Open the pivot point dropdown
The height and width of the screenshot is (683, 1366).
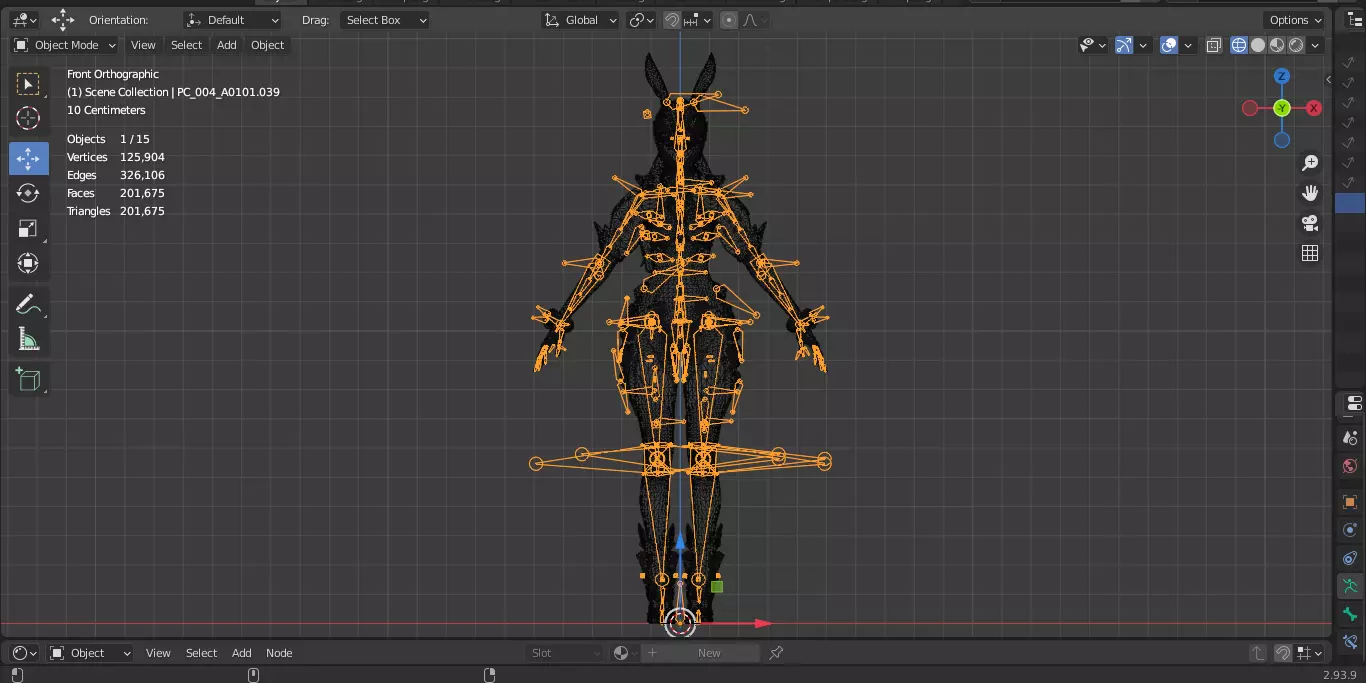(x=641, y=20)
